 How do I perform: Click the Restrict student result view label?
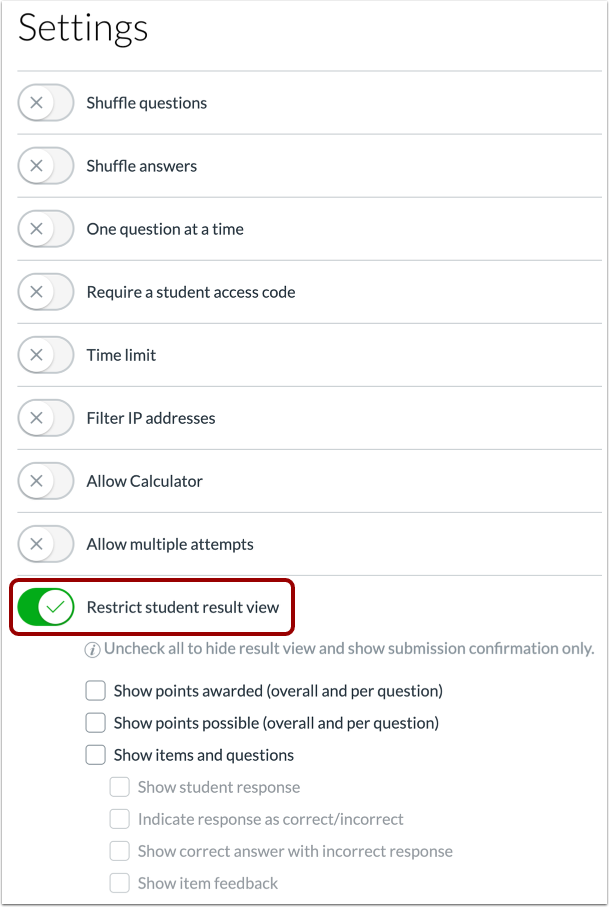click(x=183, y=607)
